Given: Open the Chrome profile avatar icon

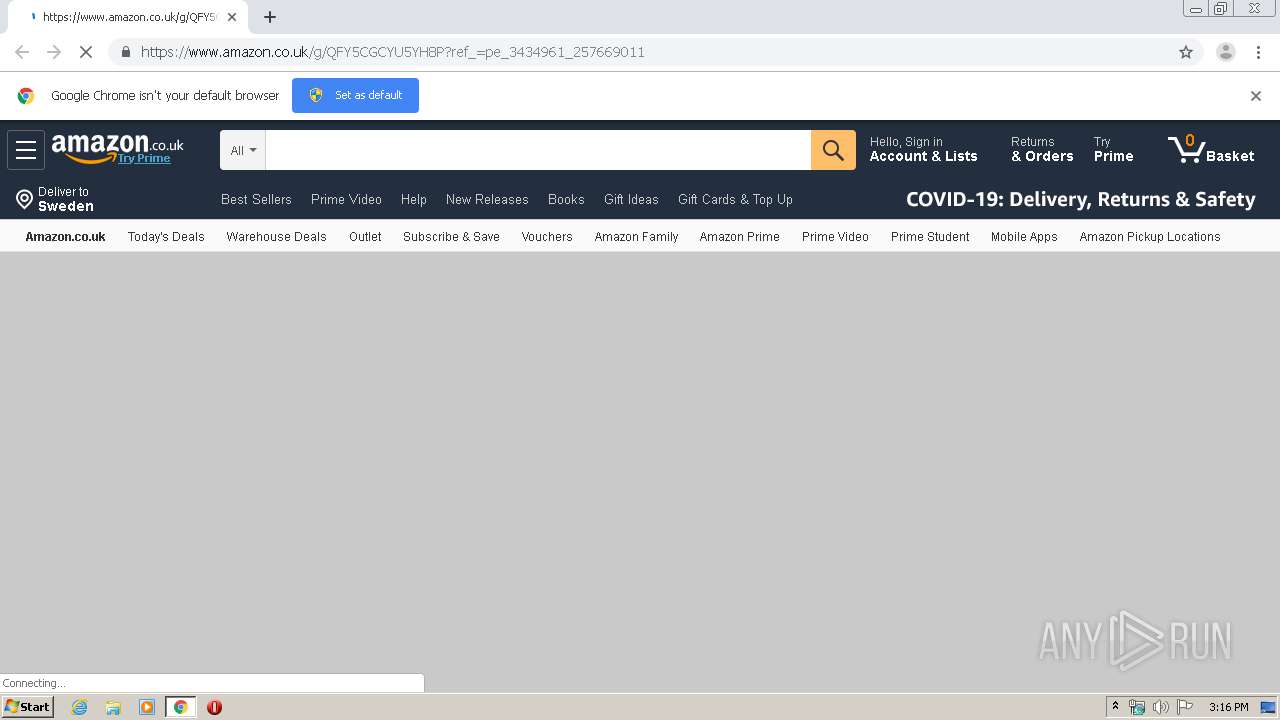Looking at the screenshot, I should 1225,52.
